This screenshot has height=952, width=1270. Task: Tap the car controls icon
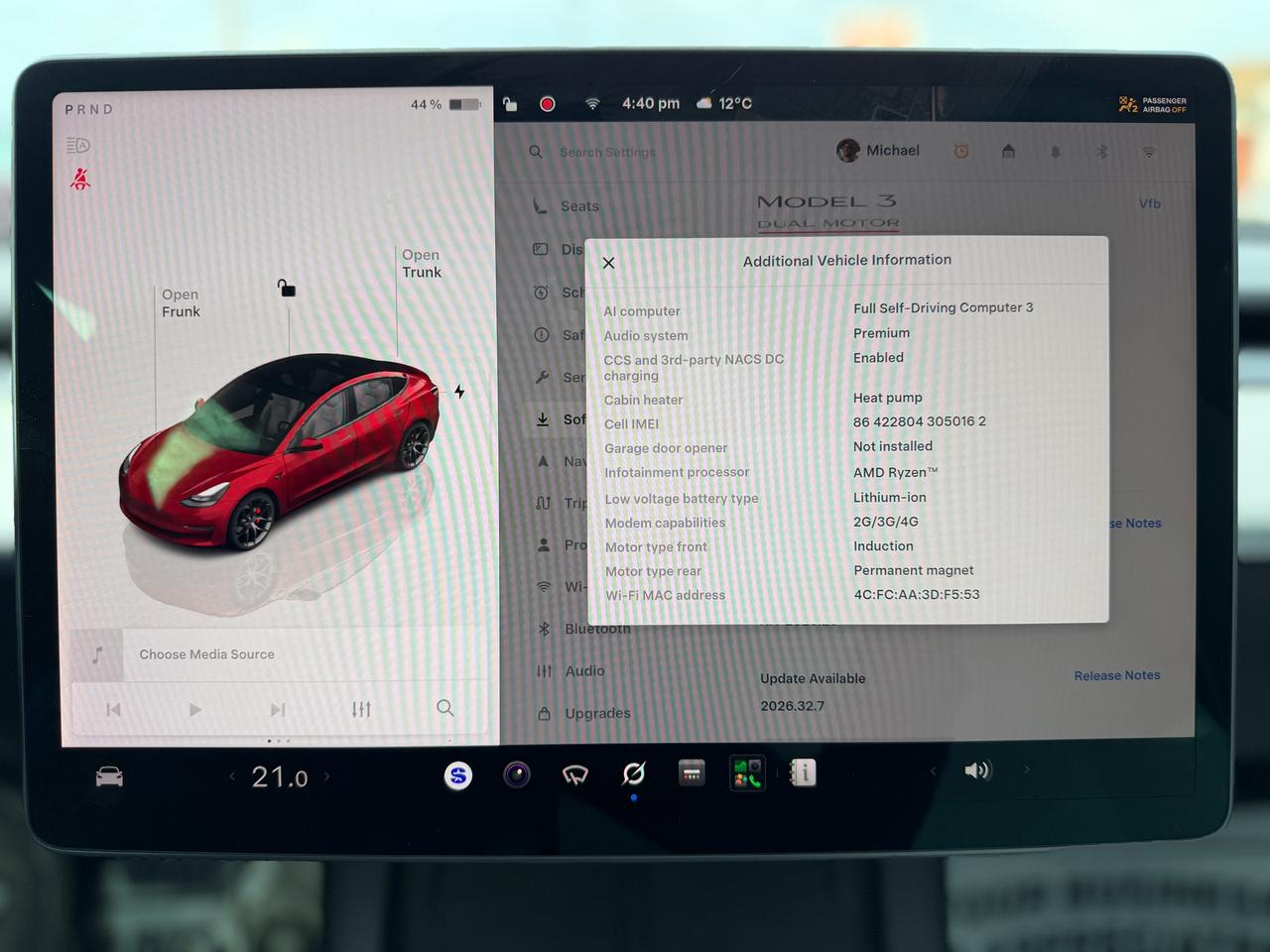[109, 776]
